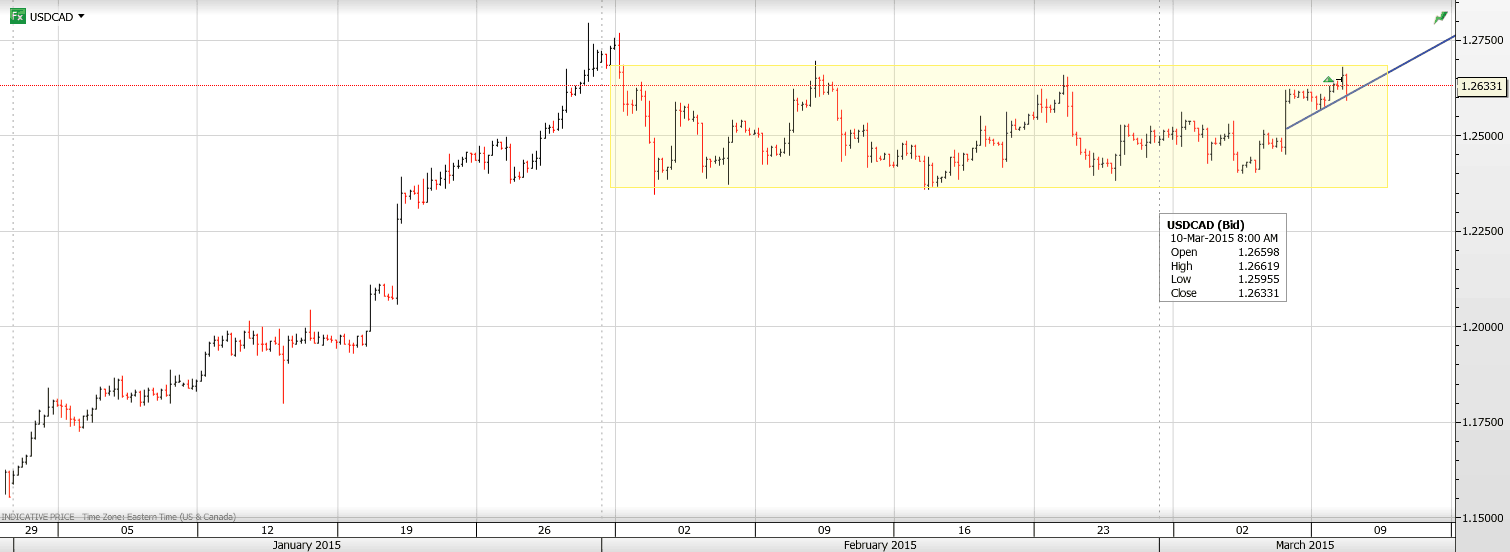This screenshot has width=1510, height=552.
Task: Click the green Fx instrument icon
Action: 17,16
